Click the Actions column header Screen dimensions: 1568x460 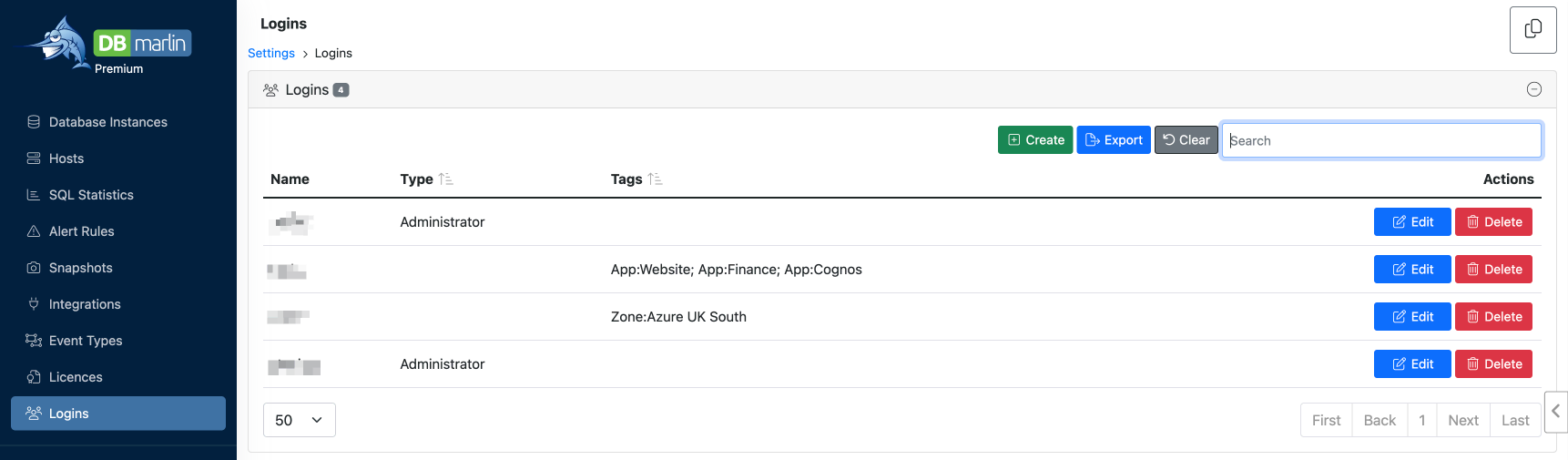tap(1508, 179)
